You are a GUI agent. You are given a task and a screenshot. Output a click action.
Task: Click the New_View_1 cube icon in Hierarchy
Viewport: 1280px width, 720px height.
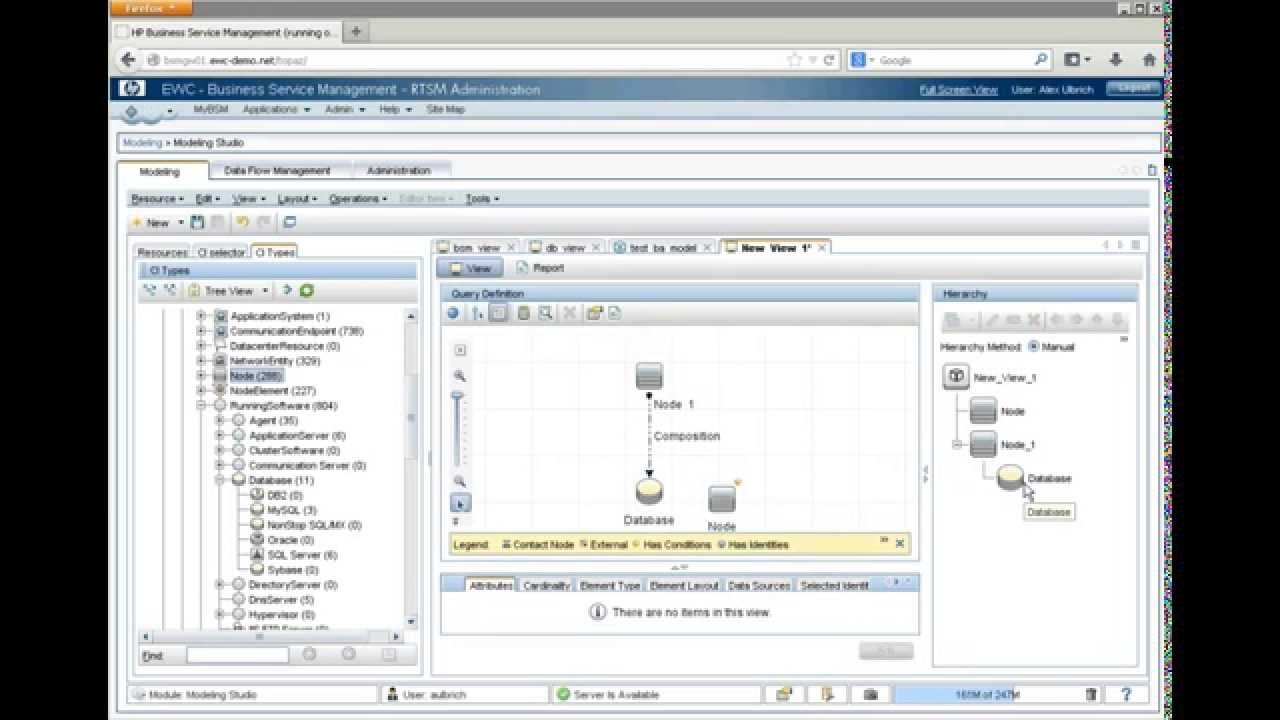pos(956,377)
